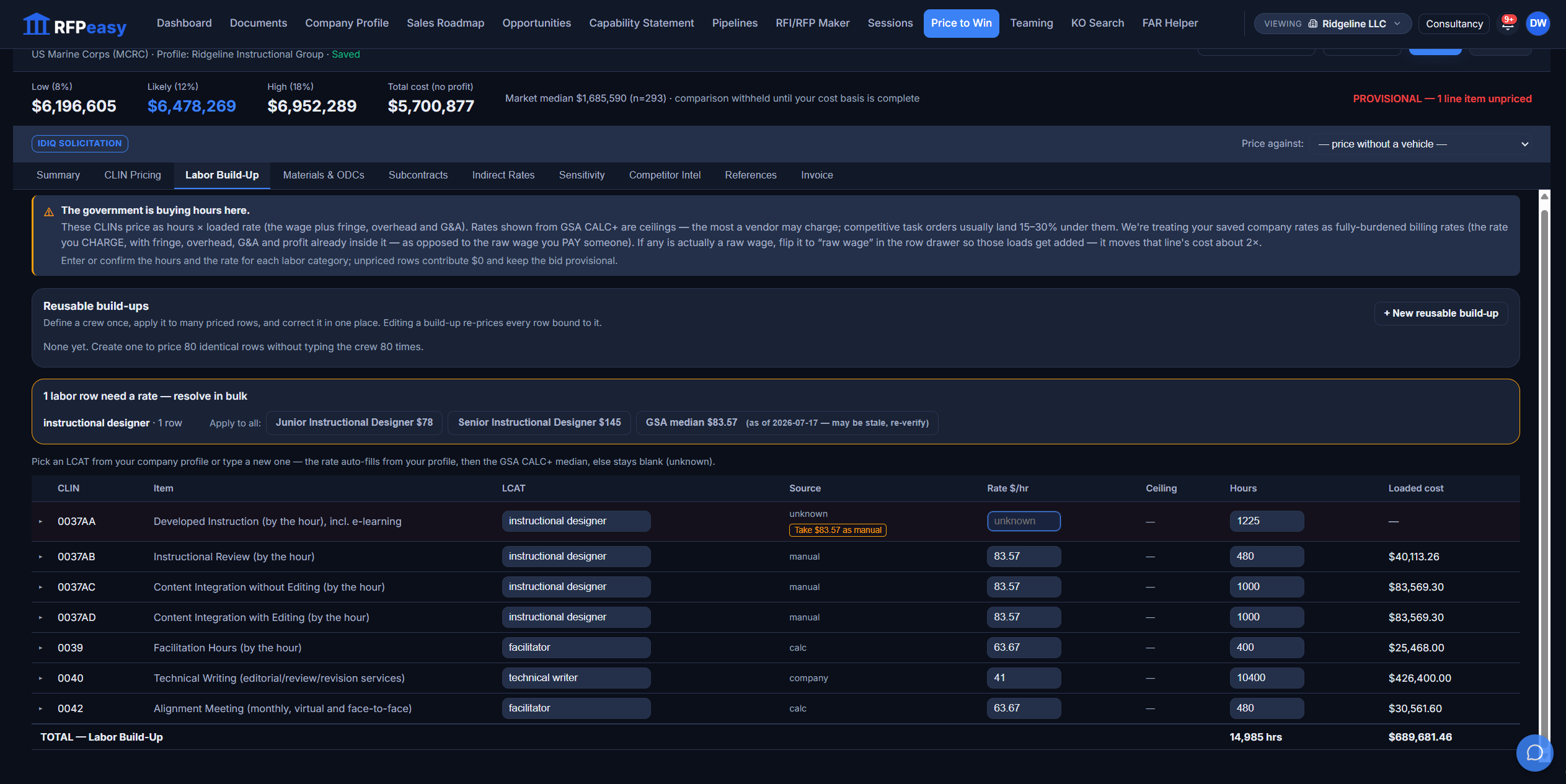The height and width of the screenshot is (784, 1566).
Task: Click the PROVISIONAL line item unpriced warning
Action: click(x=1442, y=99)
